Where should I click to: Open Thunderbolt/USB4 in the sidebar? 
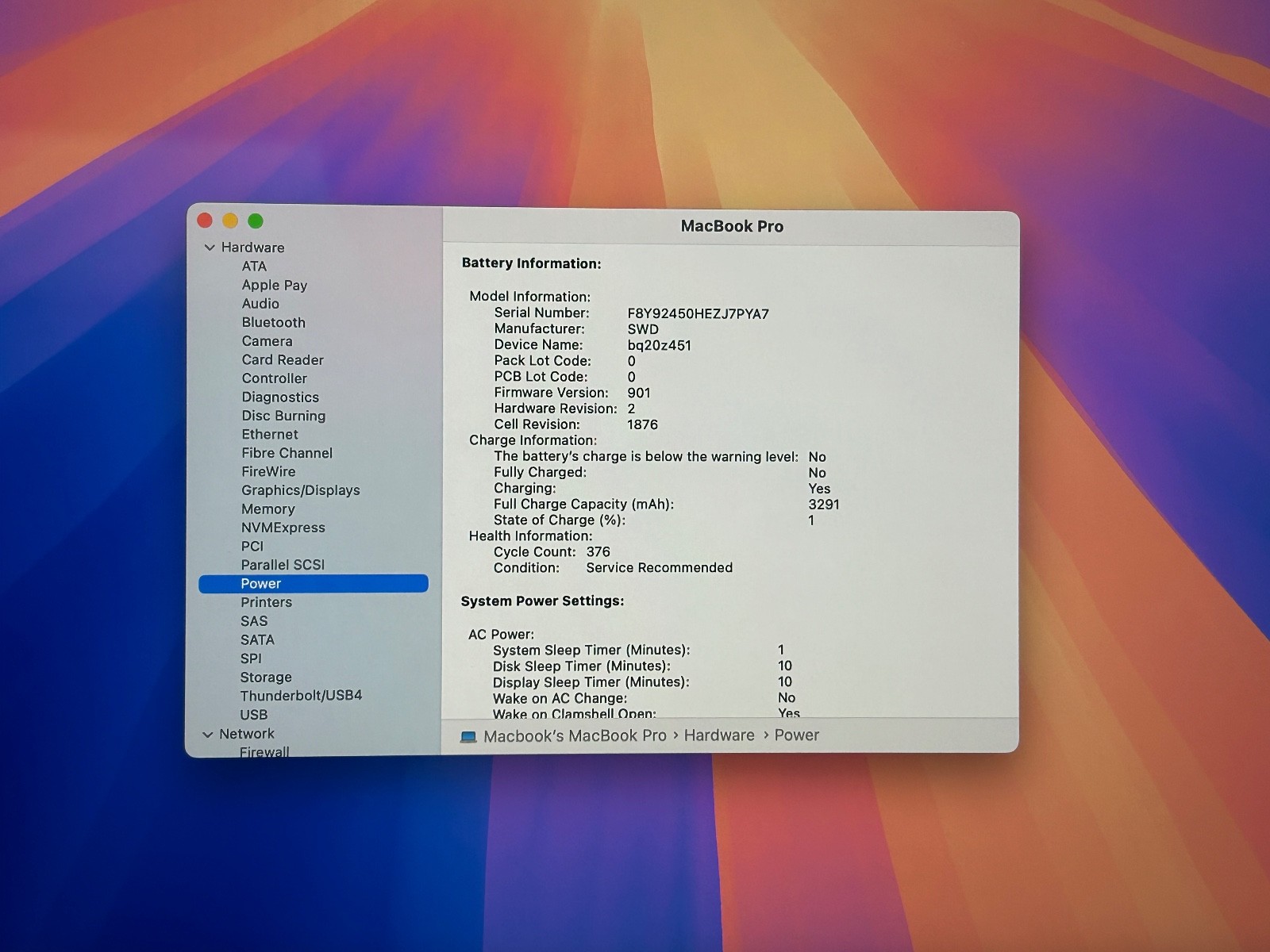(x=301, y=696)
